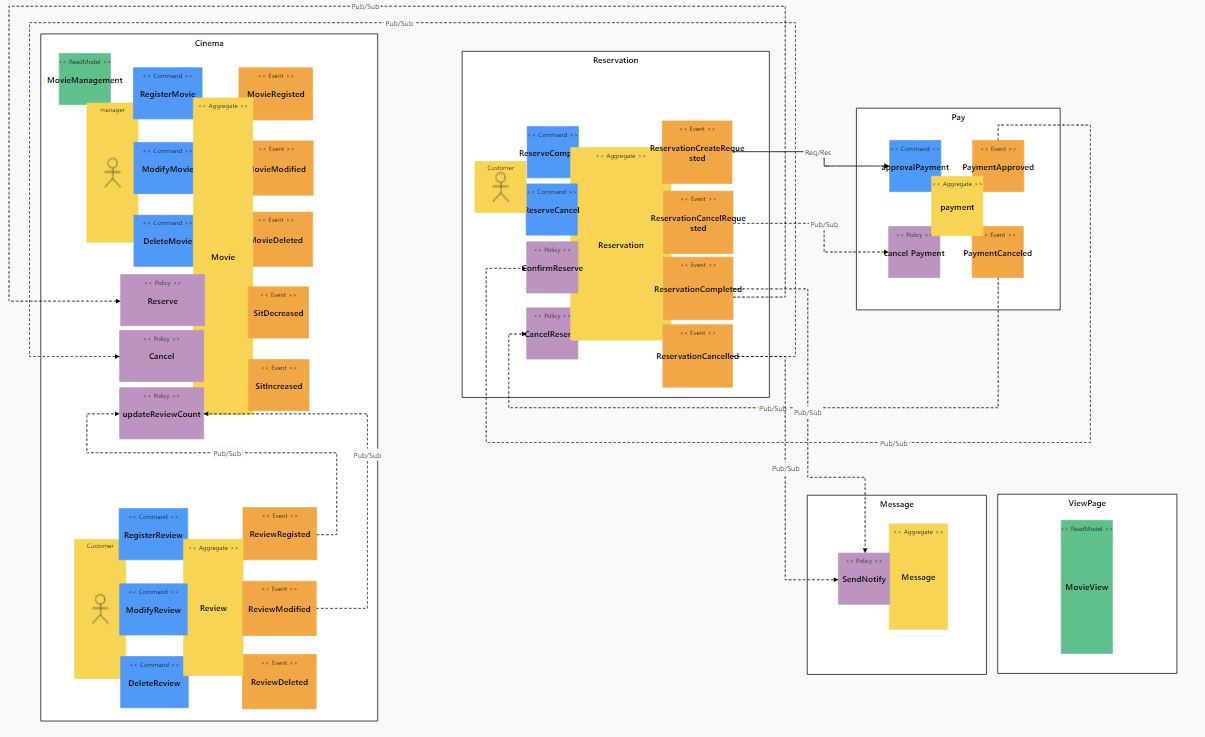Select the MovieManagement read model sticky
This screenshot has width=1205, height=737.
[x=84, y=78]
